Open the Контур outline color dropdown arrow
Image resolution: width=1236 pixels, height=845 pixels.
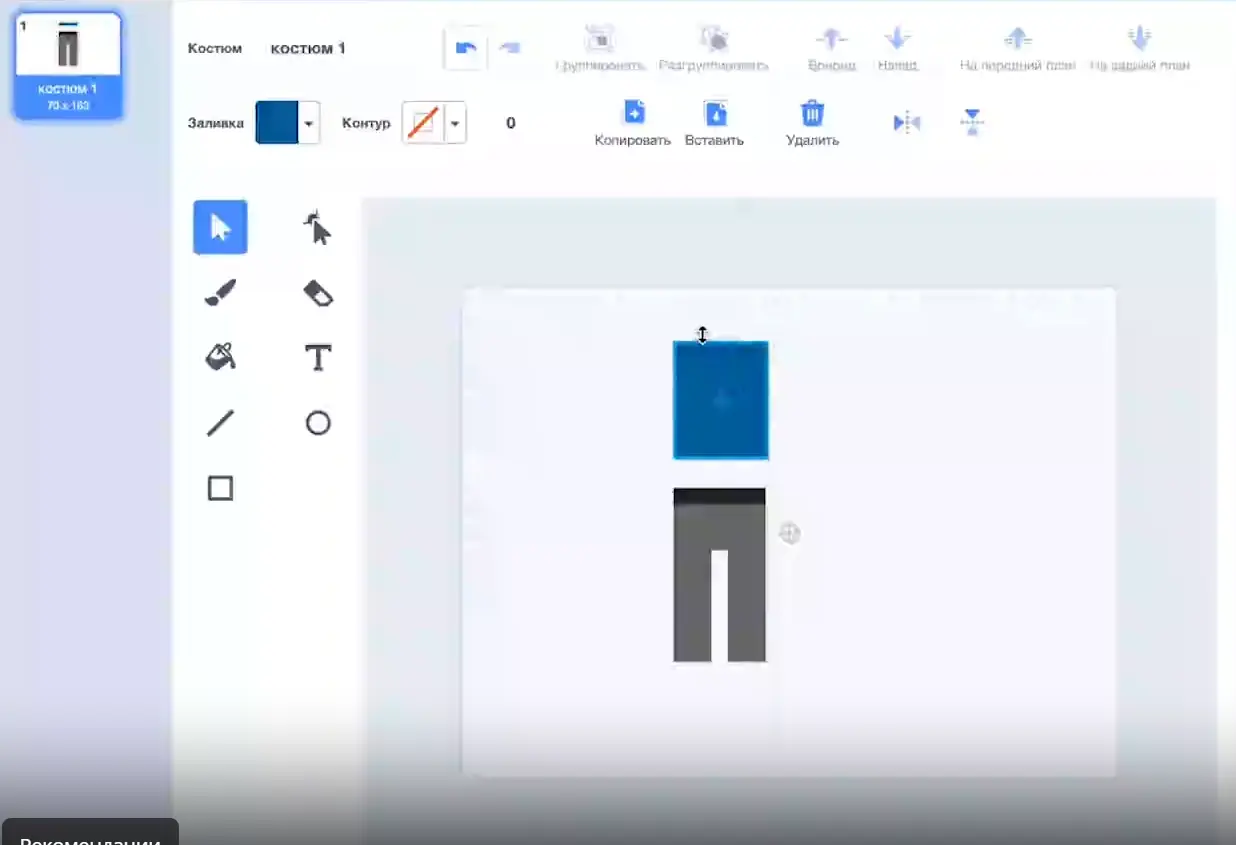click(x=456, y=123)
